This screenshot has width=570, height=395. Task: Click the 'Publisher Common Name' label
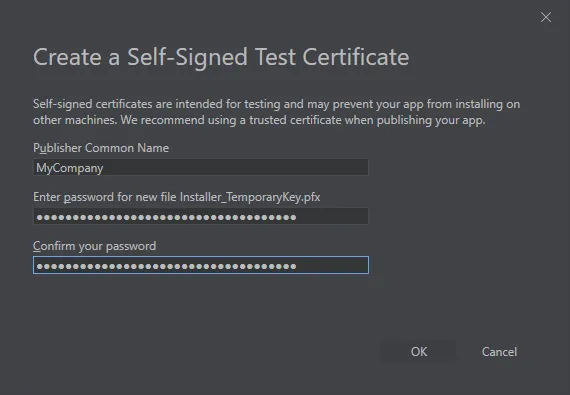[x=101, y=148]
